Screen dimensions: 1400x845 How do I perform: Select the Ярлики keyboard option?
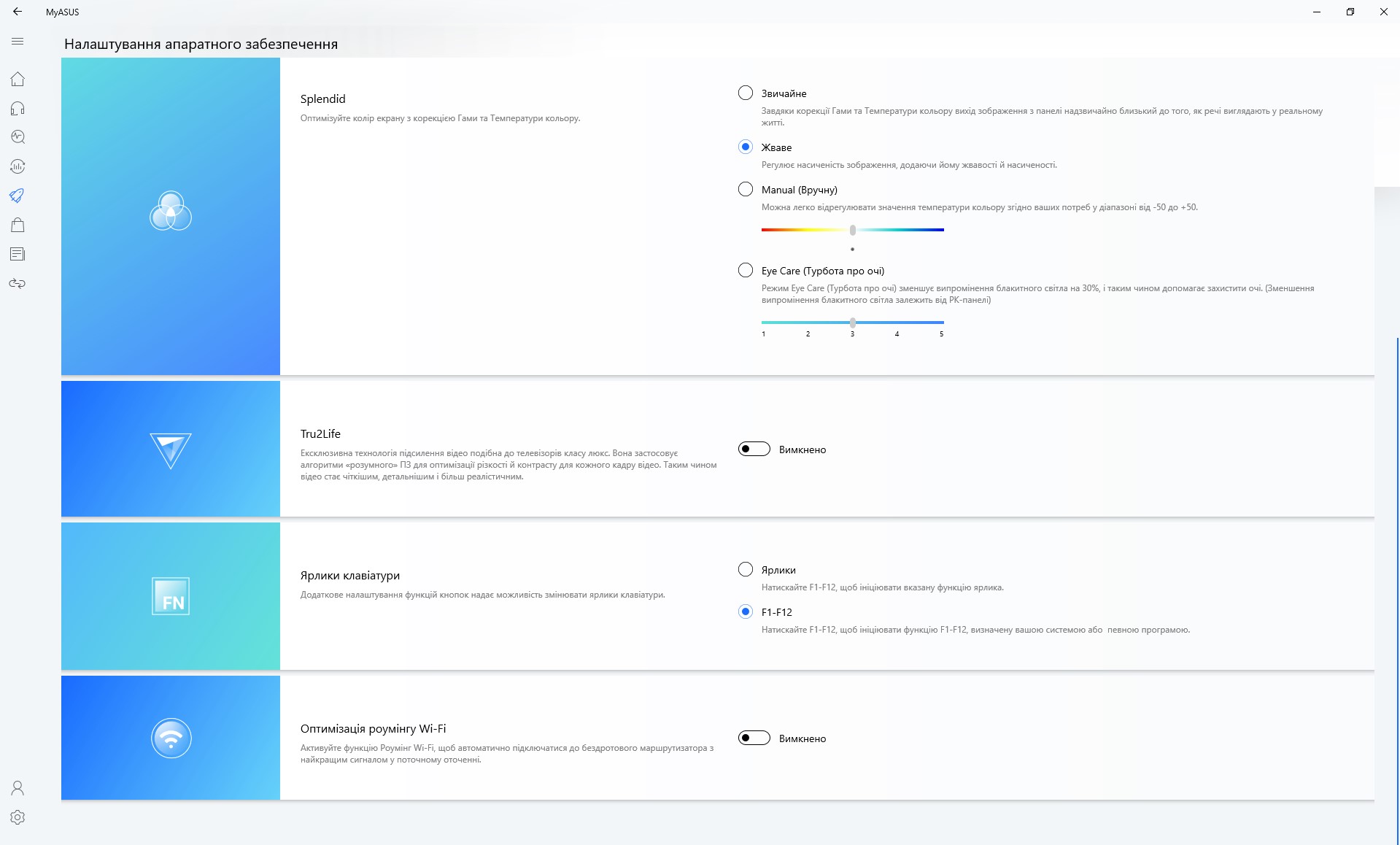pos(746,569)
